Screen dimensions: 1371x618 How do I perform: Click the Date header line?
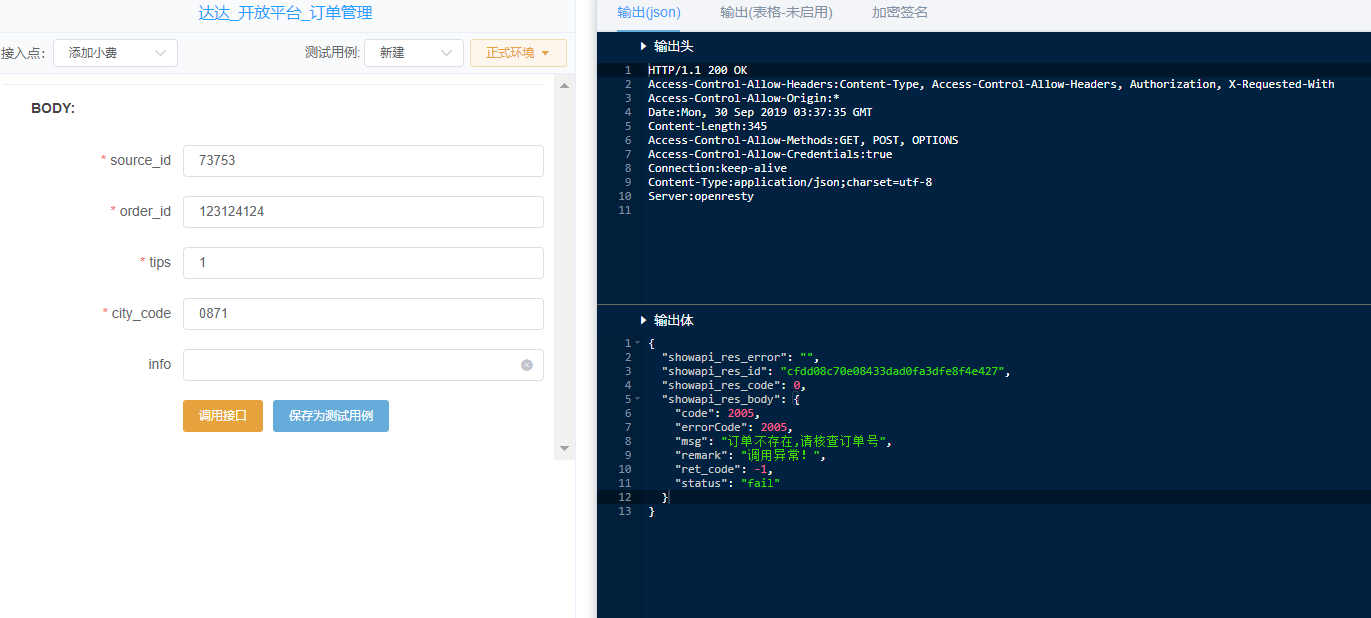[x=760, y=112]
